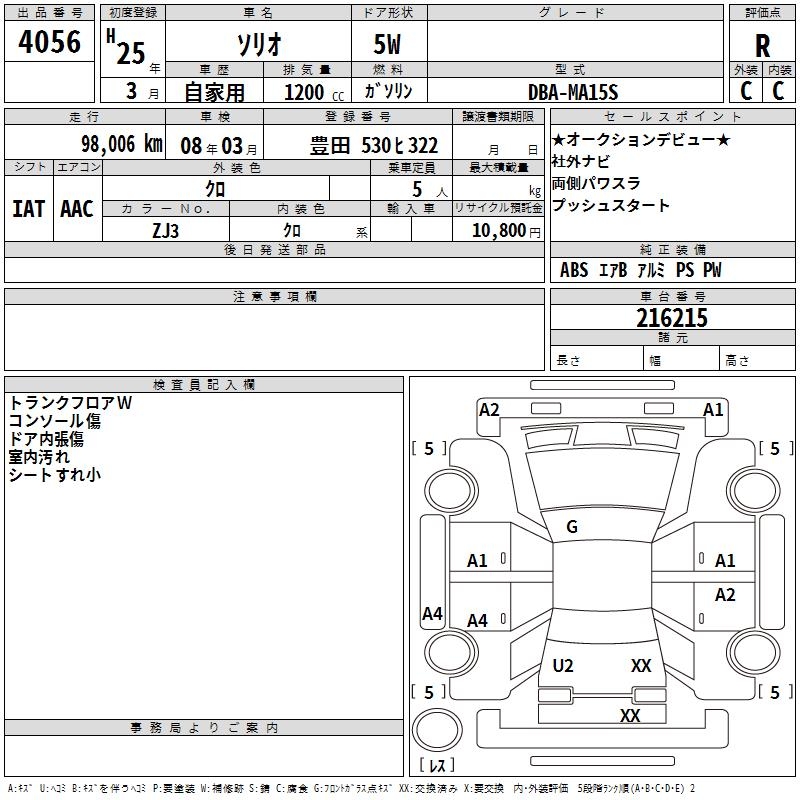Select the U2 dent marker on the diagram
This screenshot has width=800, height=800.
pyautogui.click(x=563, y=666)
